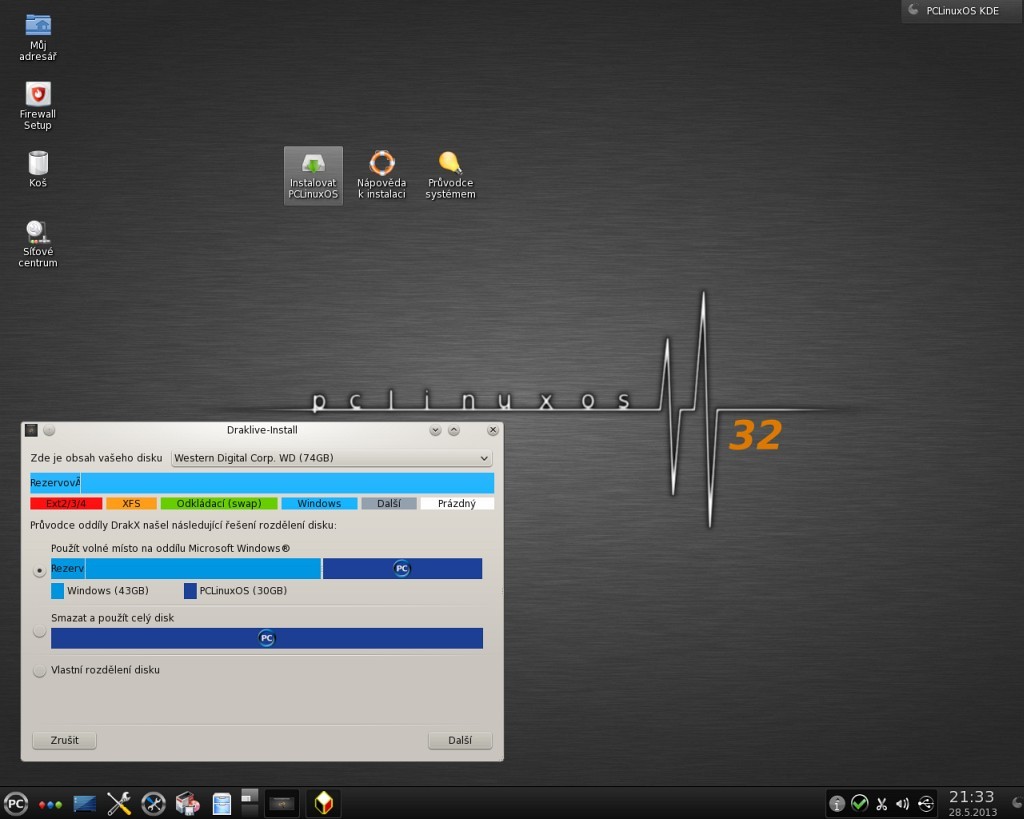
Task: Click the blue Windows legend swatch
Action: [x=319, y=504]
